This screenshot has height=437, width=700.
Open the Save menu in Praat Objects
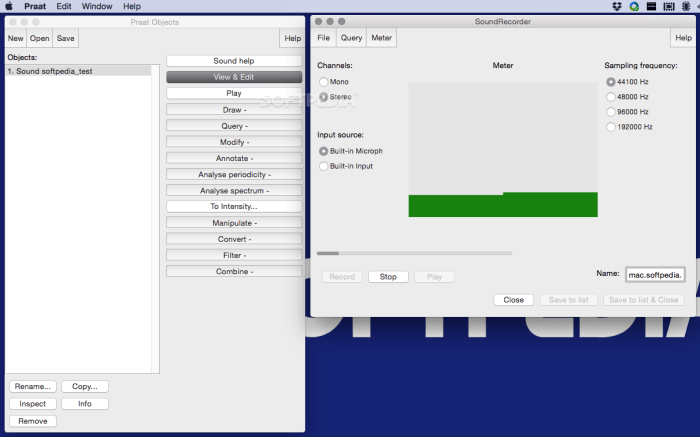click(66, 38)
